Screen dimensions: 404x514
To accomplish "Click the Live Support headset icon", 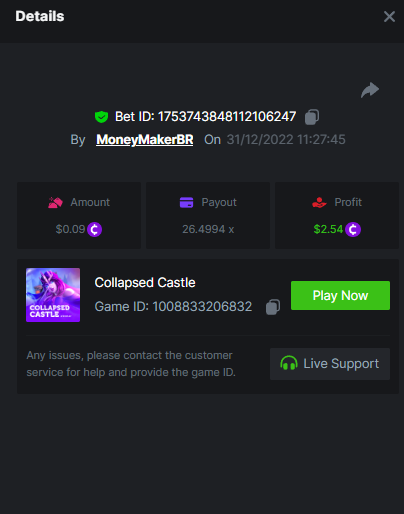I will coord(289,364).
